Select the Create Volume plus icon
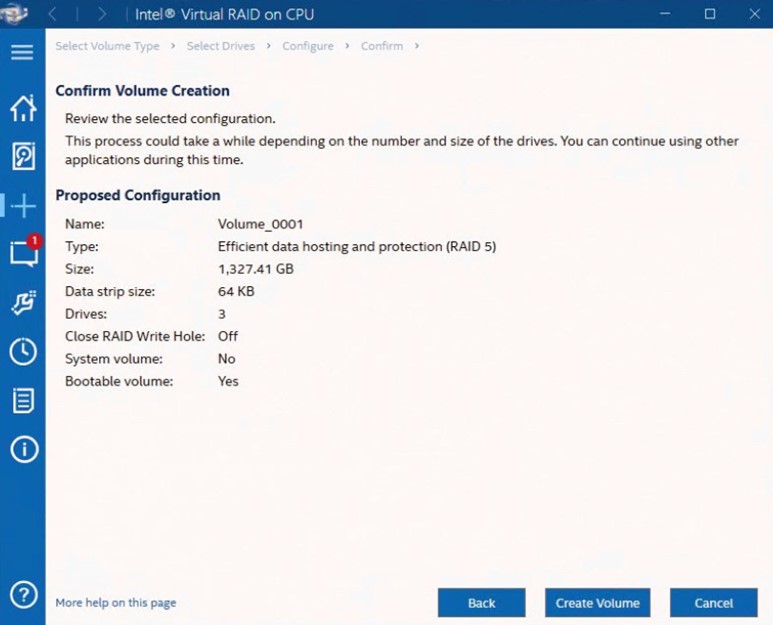The width and height of the screenshot is (773, 625). pyautogui.click(x=23, y=206)
